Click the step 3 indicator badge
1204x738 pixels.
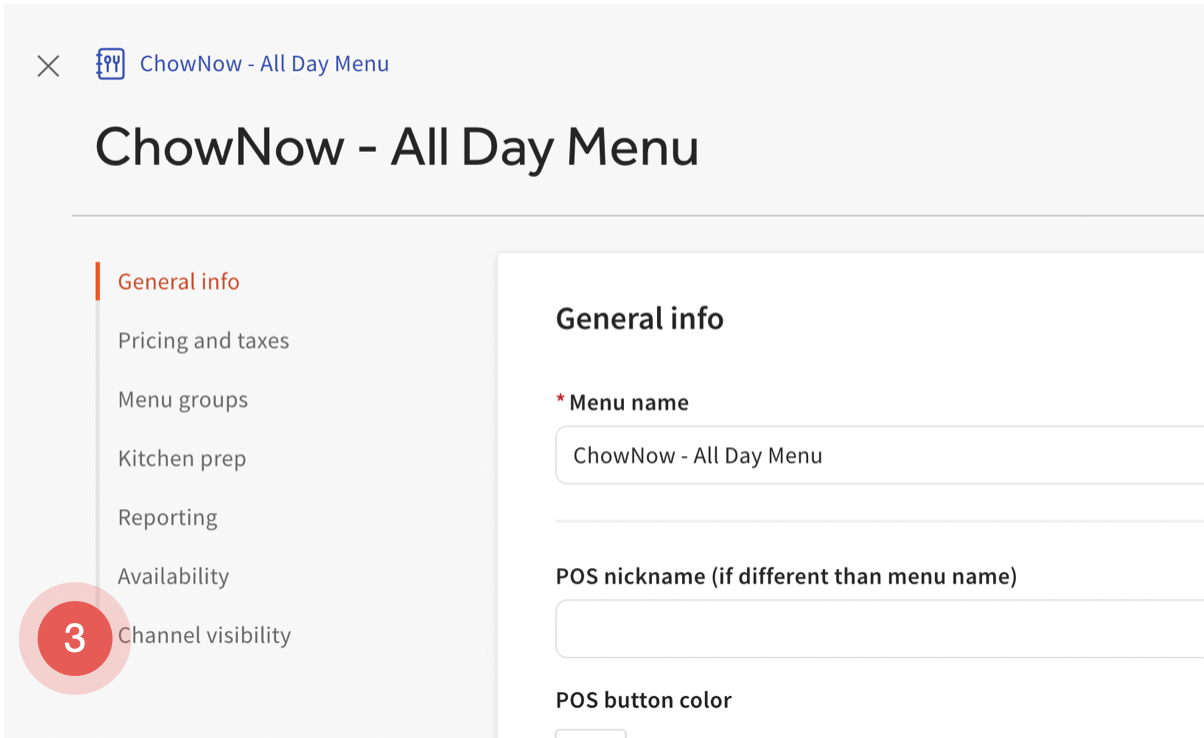pos(72,638)
